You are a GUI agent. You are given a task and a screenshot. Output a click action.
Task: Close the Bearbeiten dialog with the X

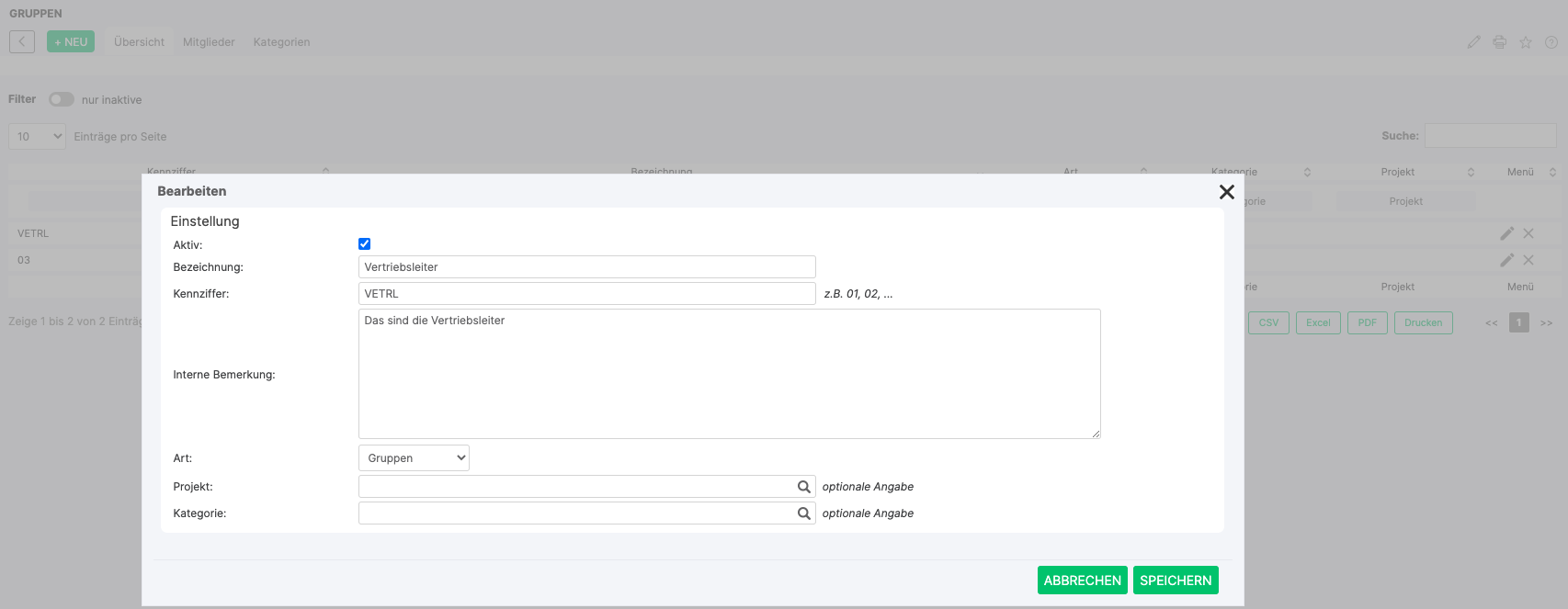1226,192
